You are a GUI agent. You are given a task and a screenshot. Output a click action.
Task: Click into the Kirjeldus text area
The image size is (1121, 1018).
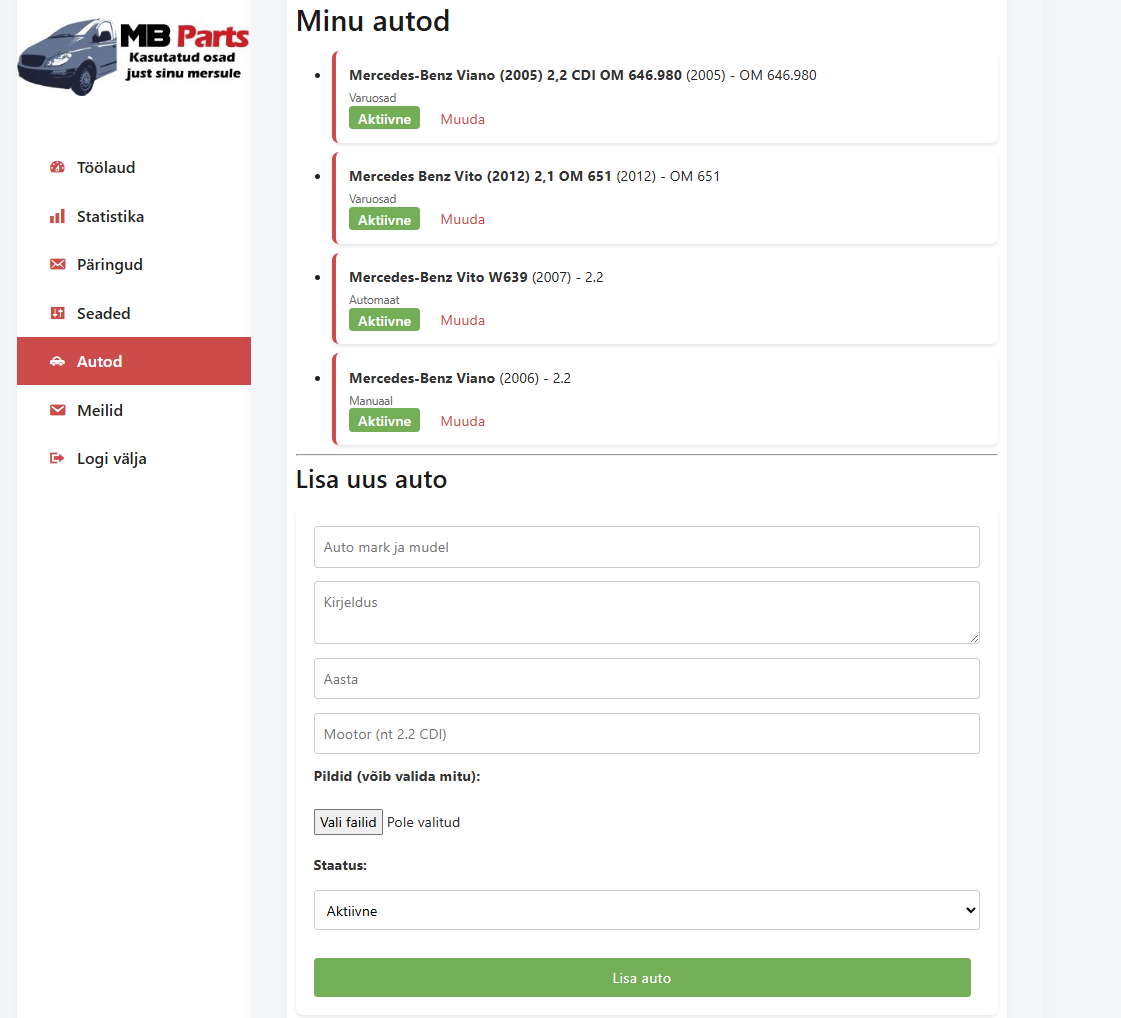646,612
